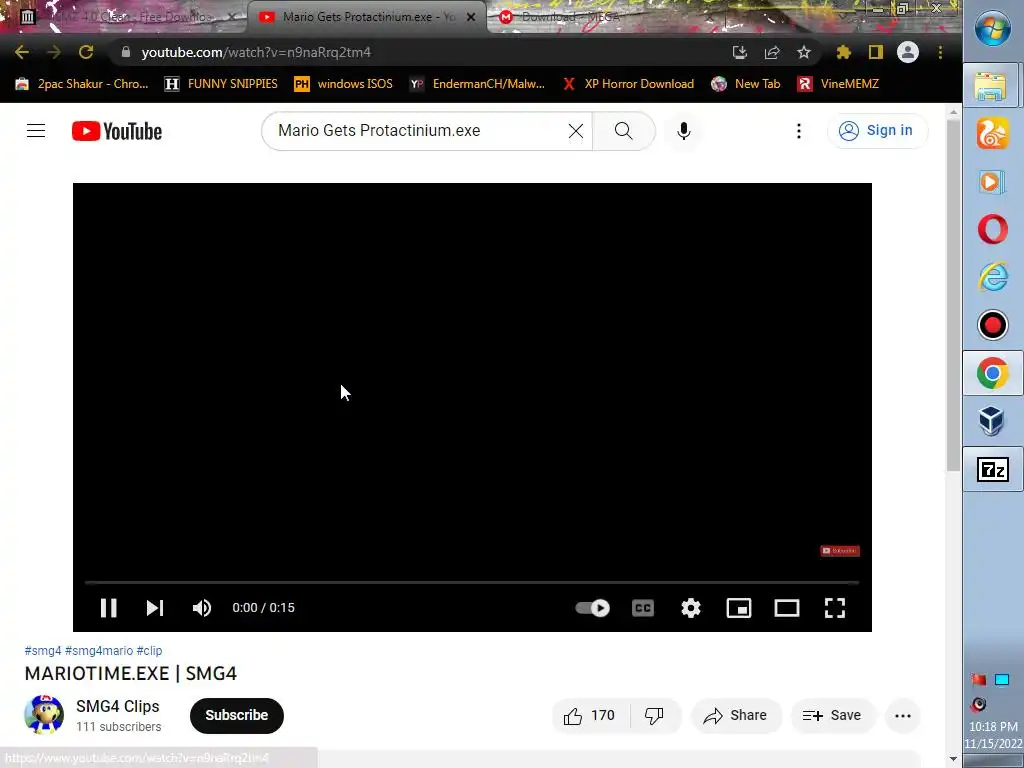1024x768 pixels.
Task: Open Chrome profile avatar
Action: [908, 52]
